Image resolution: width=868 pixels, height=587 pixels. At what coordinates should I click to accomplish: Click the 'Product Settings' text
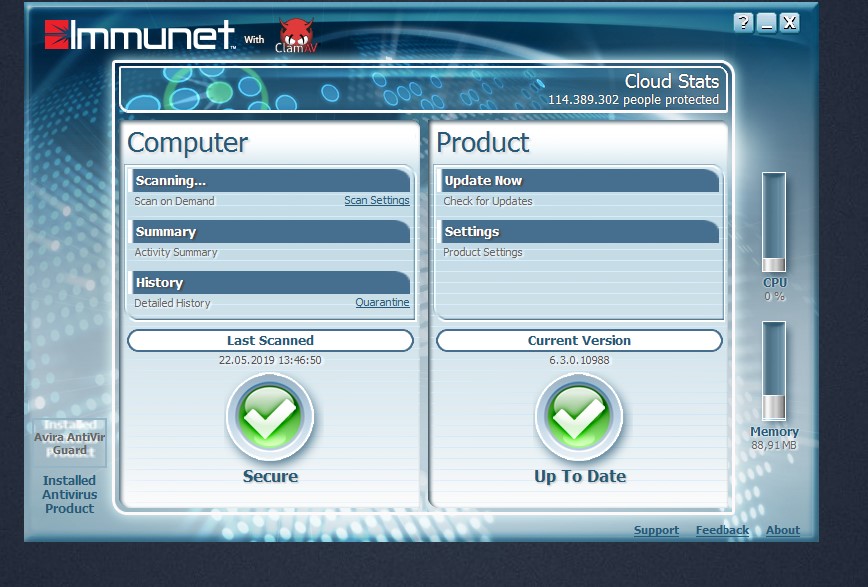[x=483, y=252]
